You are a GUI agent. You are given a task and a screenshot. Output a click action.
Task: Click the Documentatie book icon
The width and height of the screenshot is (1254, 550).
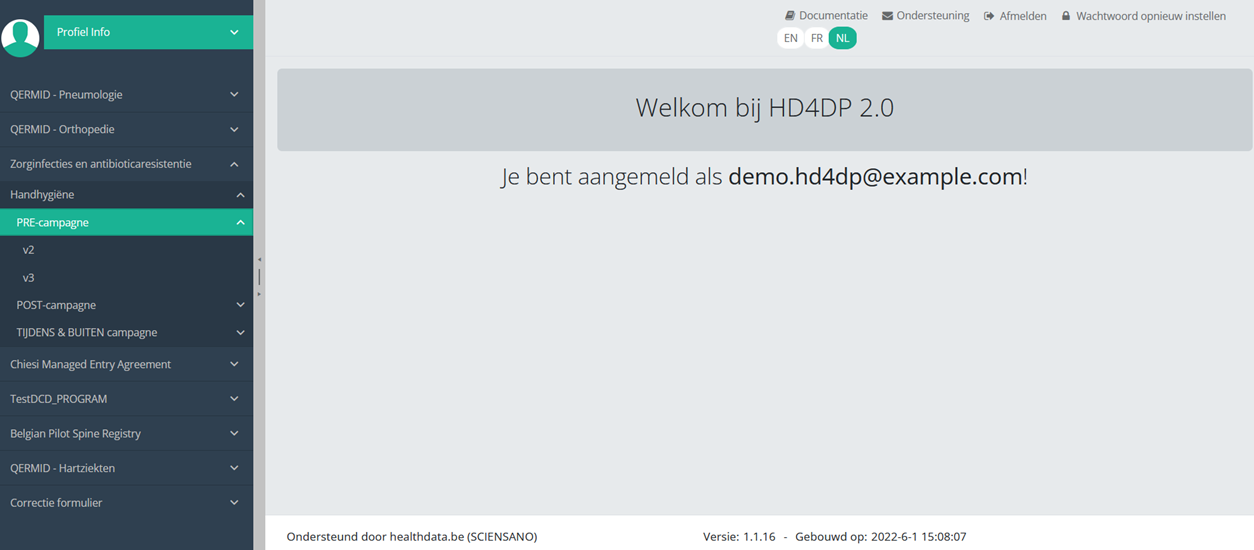coord(790,16)
